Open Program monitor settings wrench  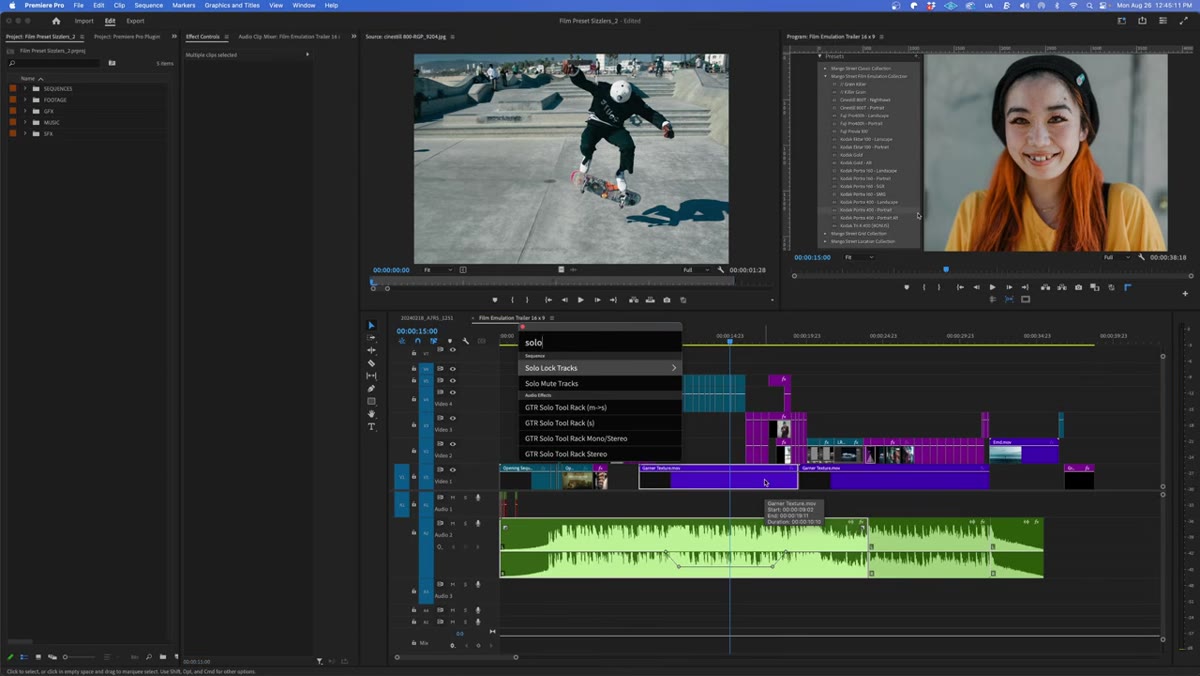tap(1141, 257)
